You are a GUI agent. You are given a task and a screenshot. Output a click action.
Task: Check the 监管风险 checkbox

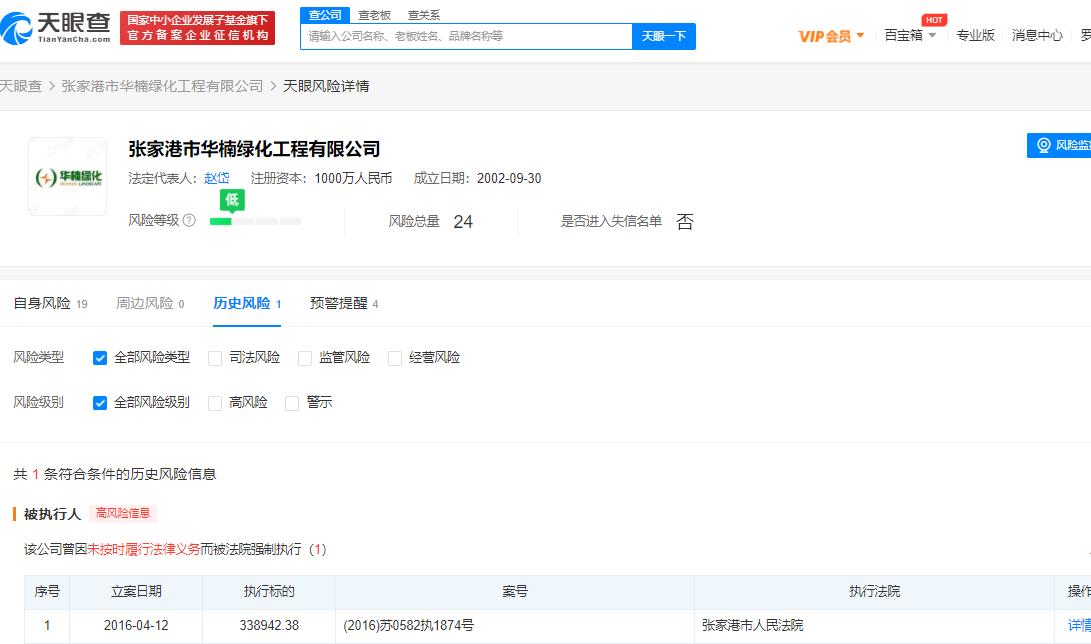click(x=305, y=358)
